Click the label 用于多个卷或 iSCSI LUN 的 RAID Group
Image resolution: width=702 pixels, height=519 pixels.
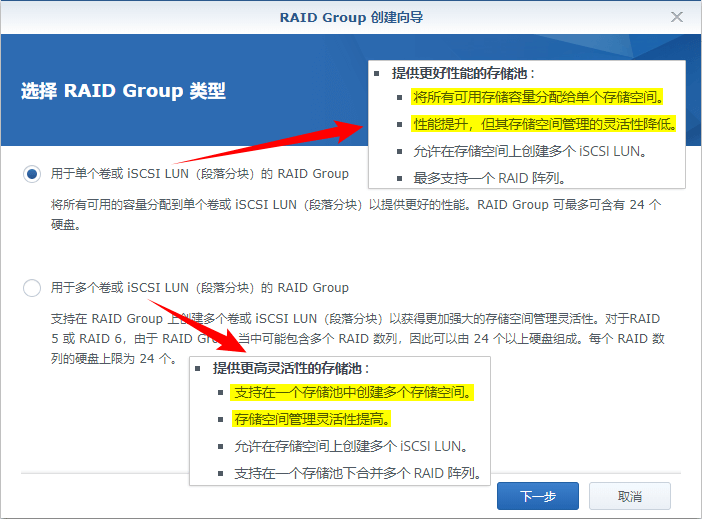pyautogui.click(x=200, y=287)
